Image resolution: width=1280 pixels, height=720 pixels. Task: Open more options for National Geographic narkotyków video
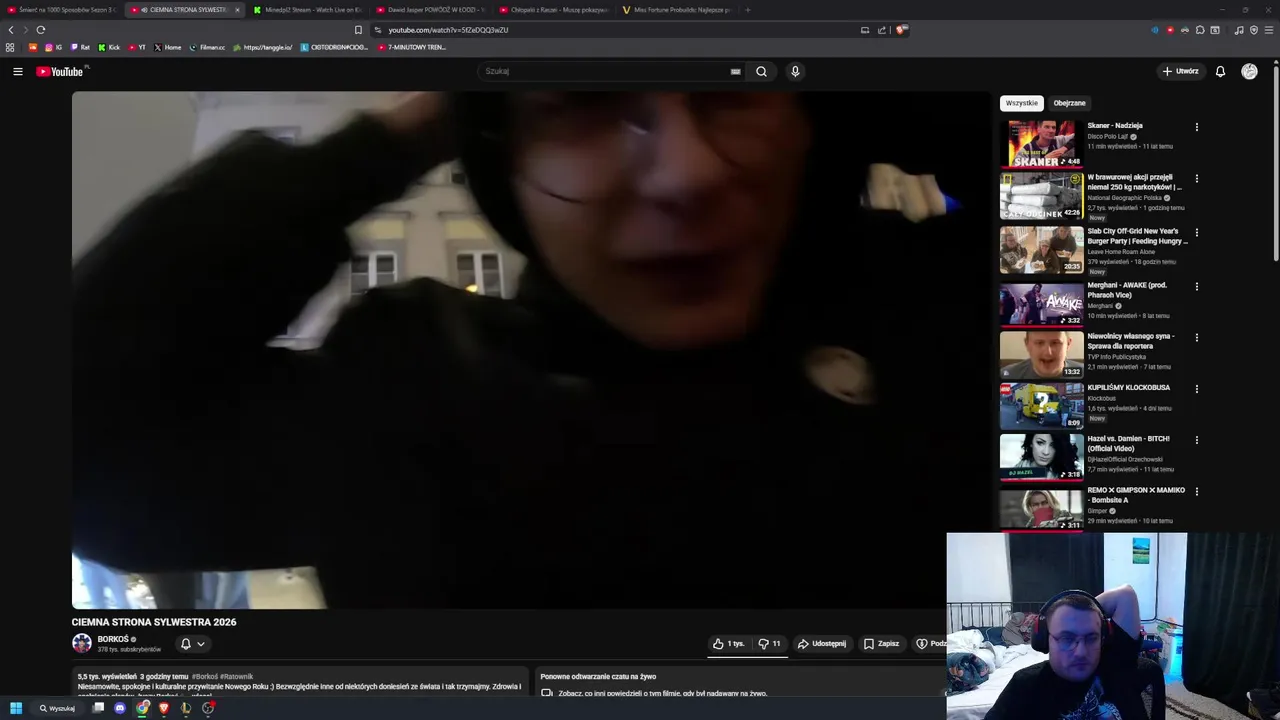(1196, 179)
